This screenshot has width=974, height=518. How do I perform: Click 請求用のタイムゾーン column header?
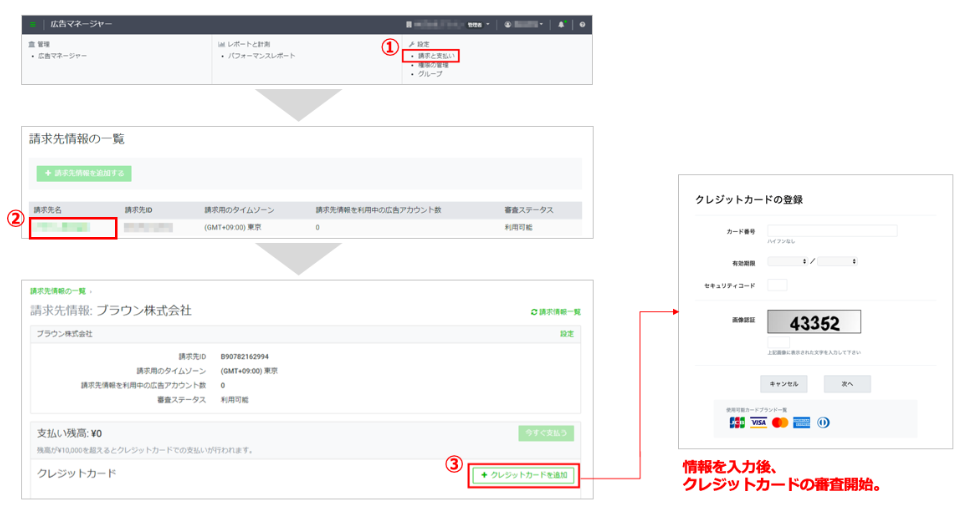pyautogui.click(x=239, y=210)
